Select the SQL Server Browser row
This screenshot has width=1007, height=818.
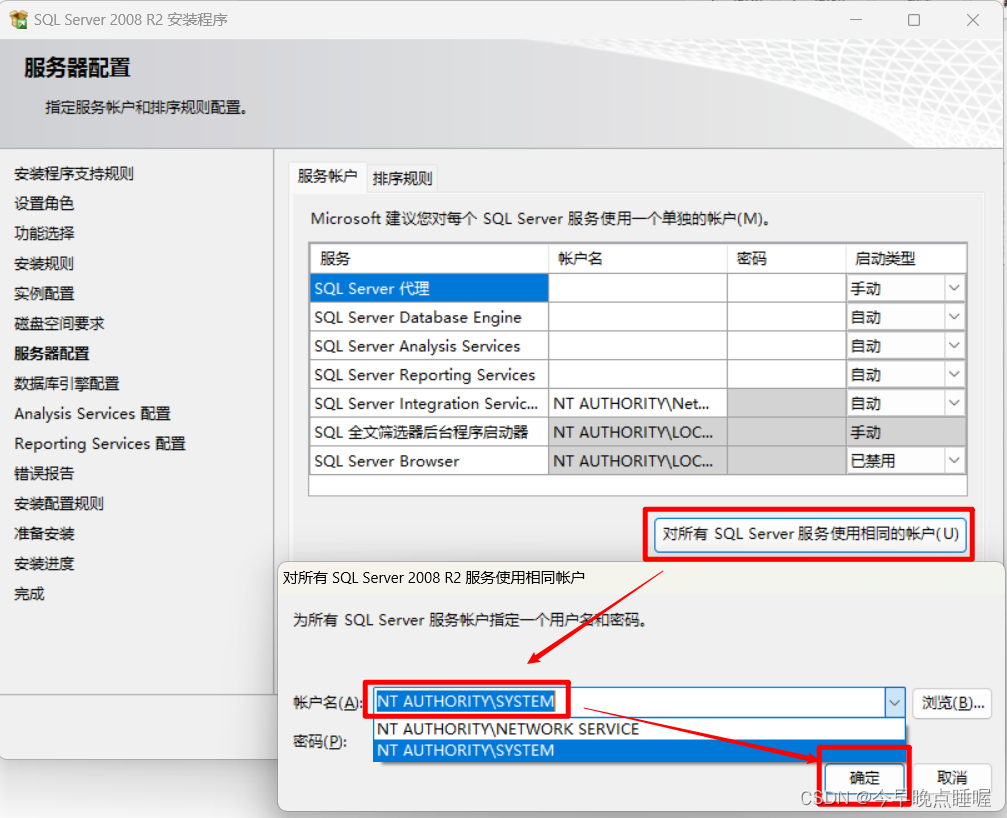429,461
